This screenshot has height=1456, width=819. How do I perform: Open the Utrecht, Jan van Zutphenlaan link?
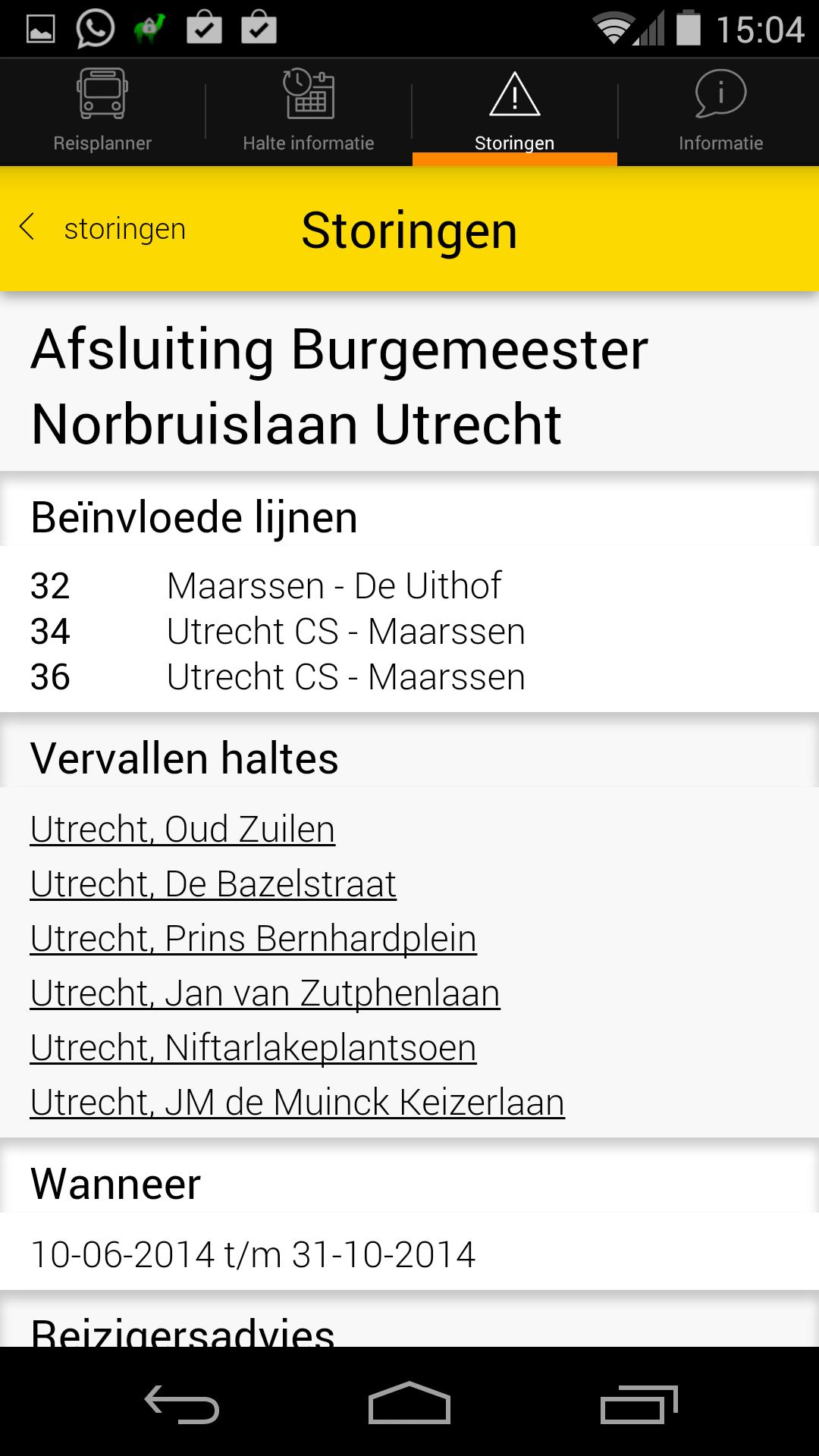tap(265, 993)
